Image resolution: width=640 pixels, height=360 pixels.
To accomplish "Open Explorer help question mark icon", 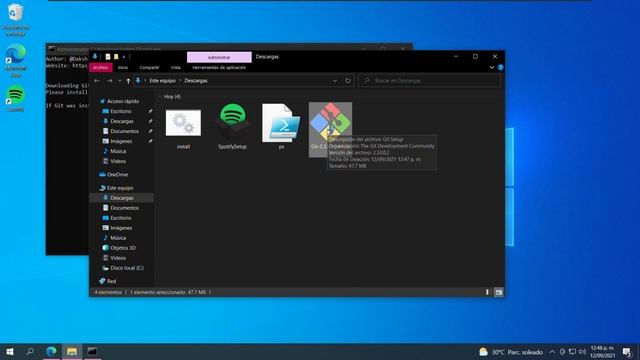I will [500, 67].
